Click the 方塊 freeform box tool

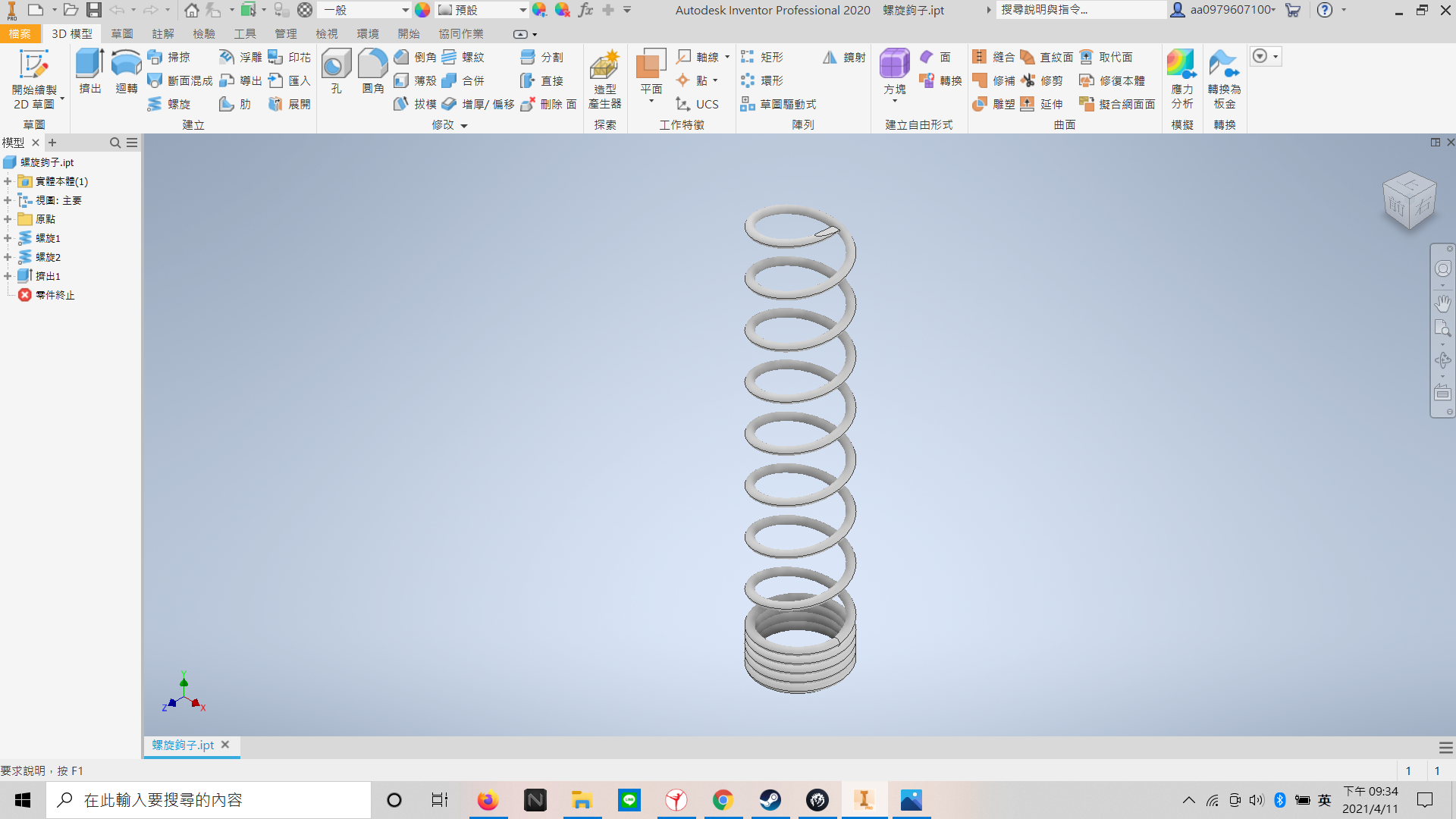[x=895, y=73]
